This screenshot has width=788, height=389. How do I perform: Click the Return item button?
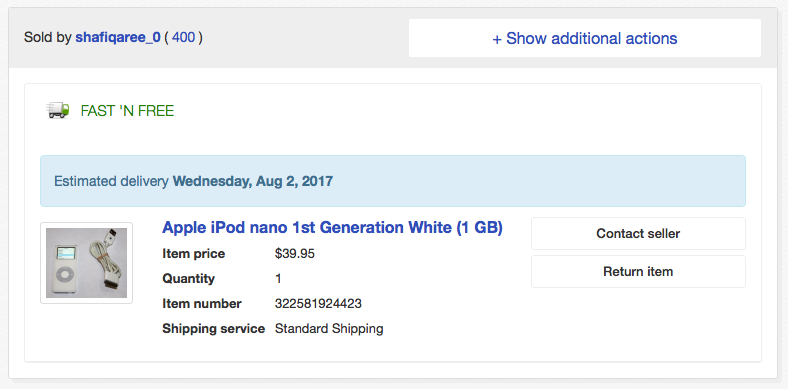[x=638, y=271]
